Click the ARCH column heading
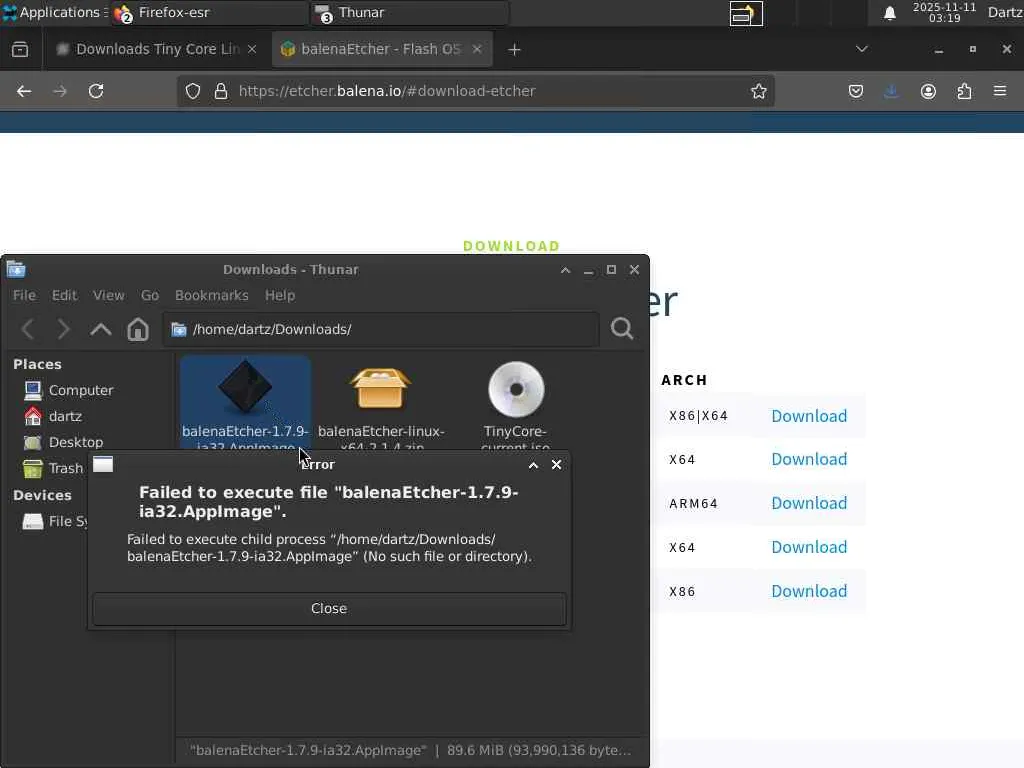Screen dimensions: 1024x768 684,380
